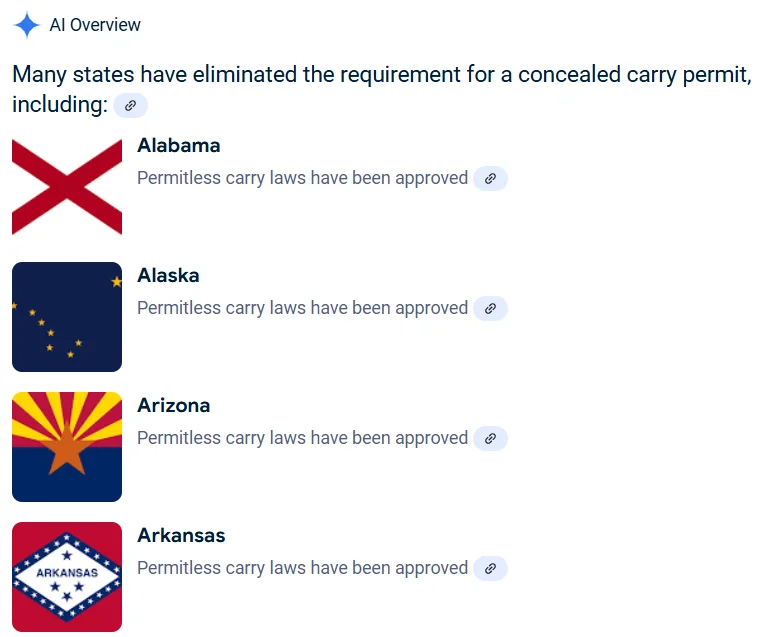Select the Alabama flag thumbnail

click(x=67, y=187)
